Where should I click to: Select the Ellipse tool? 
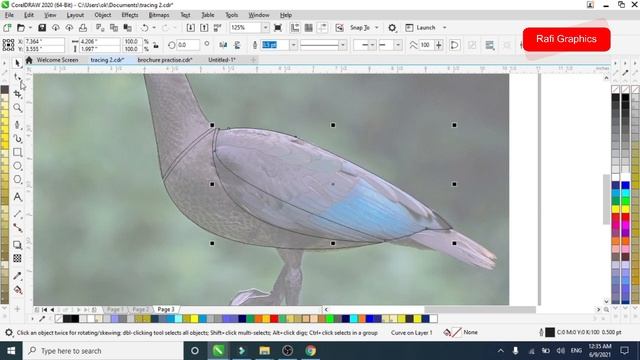click(x=18, y=166)
